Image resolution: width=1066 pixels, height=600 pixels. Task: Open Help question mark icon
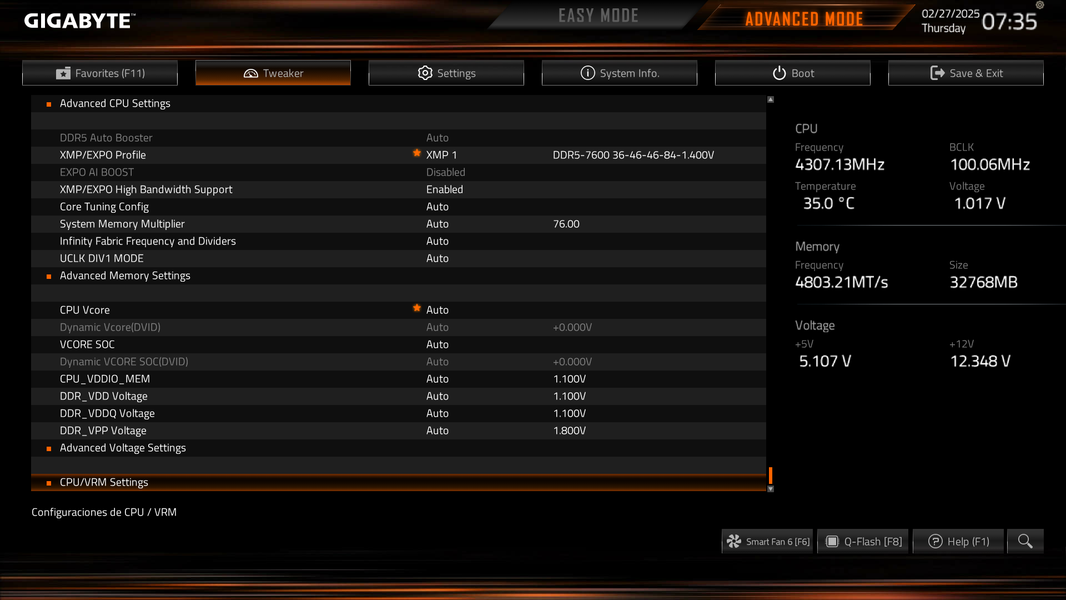[935, 542]
